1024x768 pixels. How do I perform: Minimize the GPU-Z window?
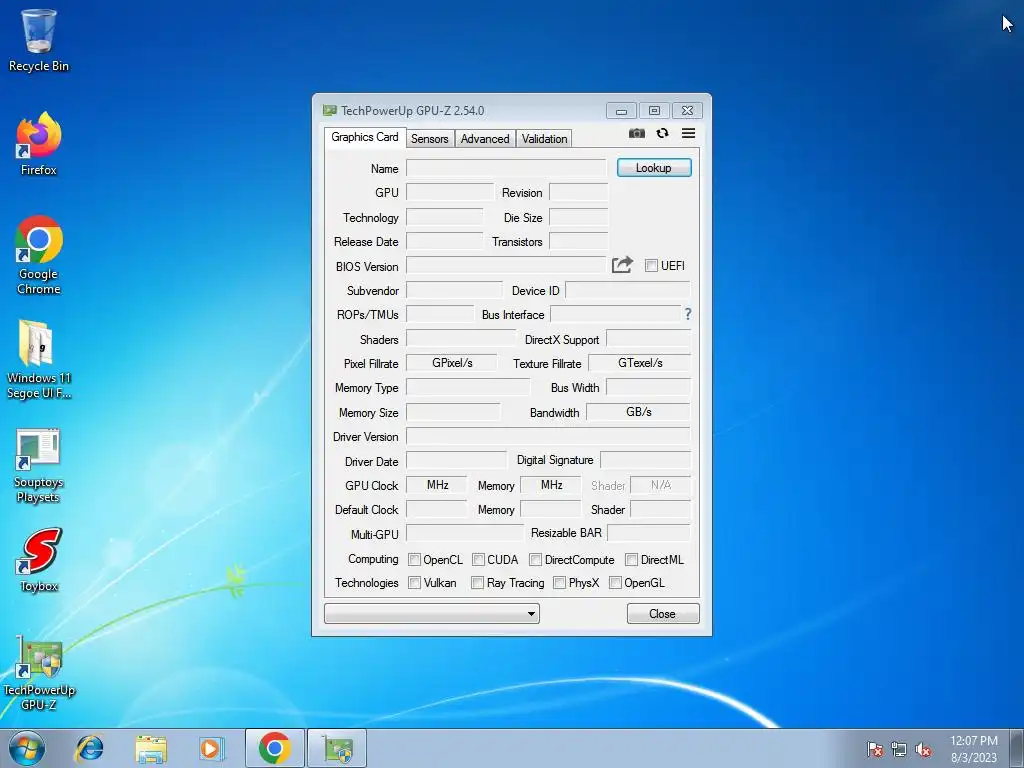tap(621, 110)
